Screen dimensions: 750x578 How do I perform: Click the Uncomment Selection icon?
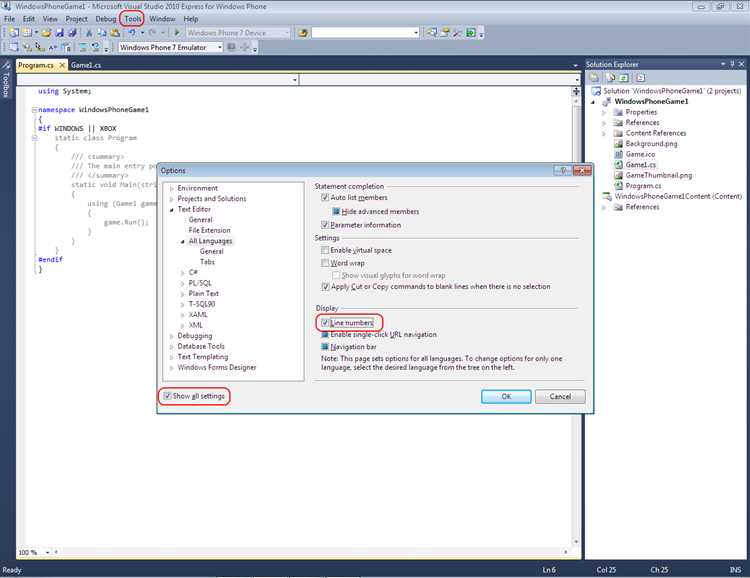pos(96,47)
